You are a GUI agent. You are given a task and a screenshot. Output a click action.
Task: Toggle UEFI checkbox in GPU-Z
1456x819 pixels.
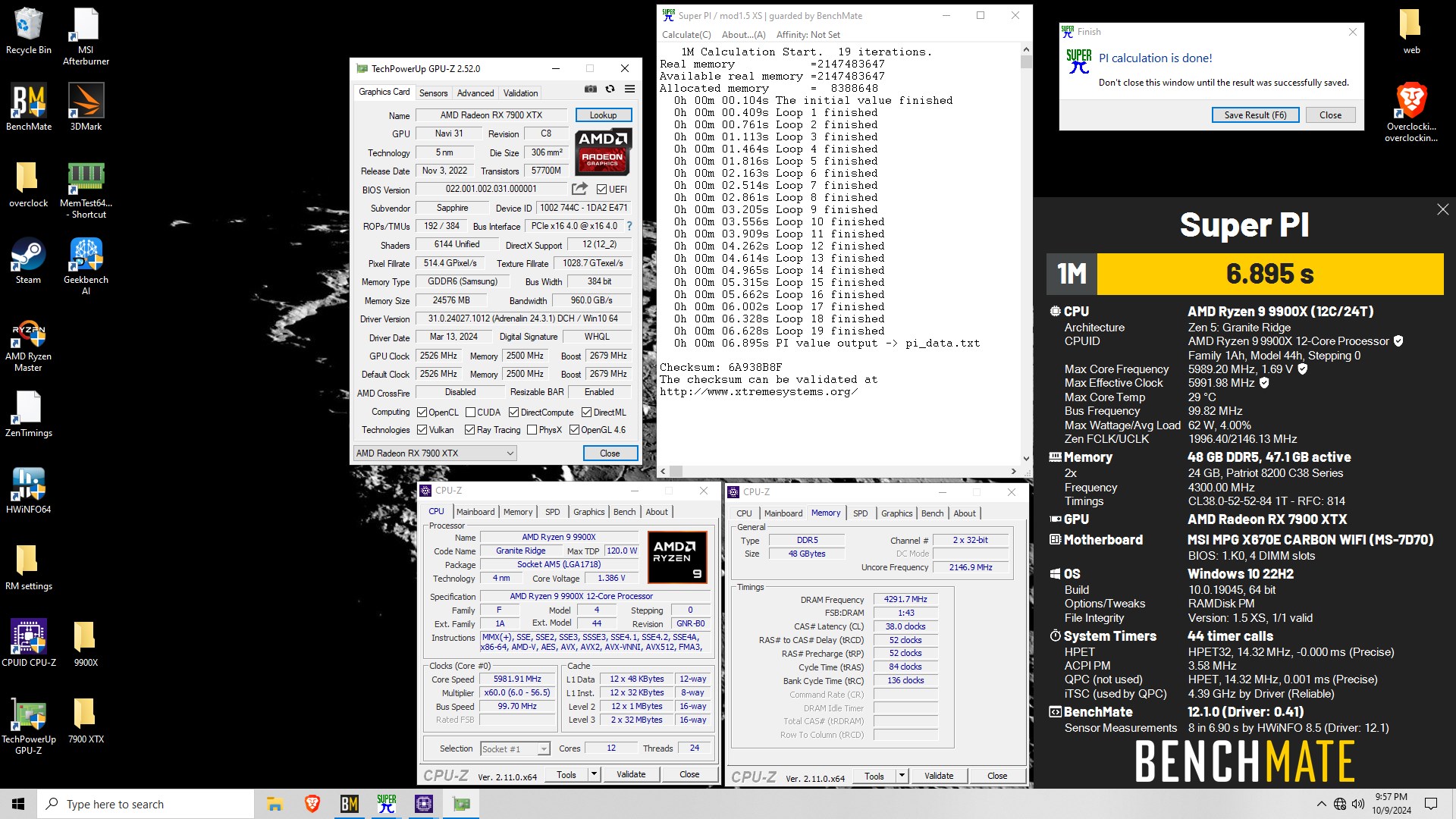(601, 190)
